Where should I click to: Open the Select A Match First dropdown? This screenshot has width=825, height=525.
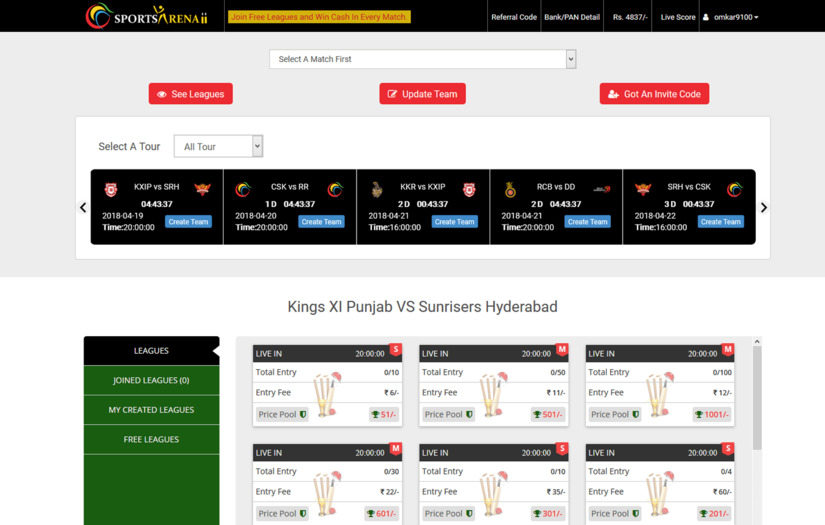click(x=422, y=59)
